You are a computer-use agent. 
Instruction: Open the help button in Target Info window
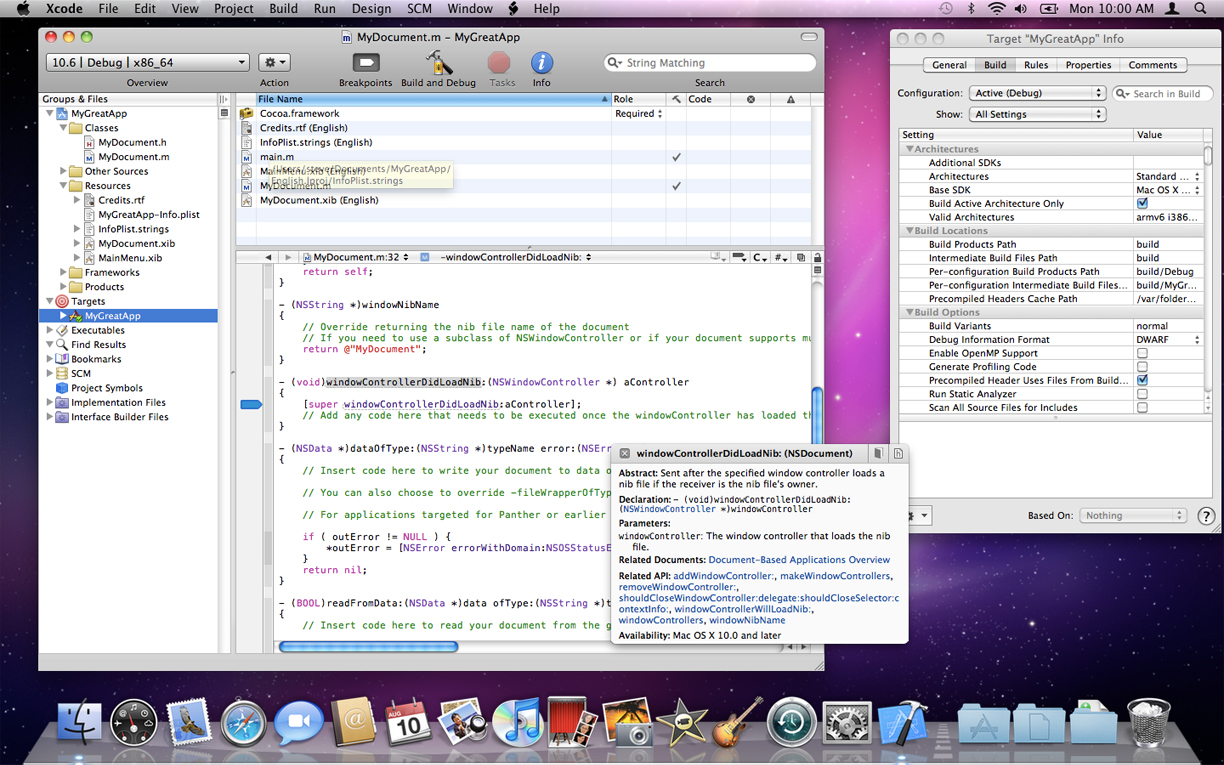[1206, 516]
